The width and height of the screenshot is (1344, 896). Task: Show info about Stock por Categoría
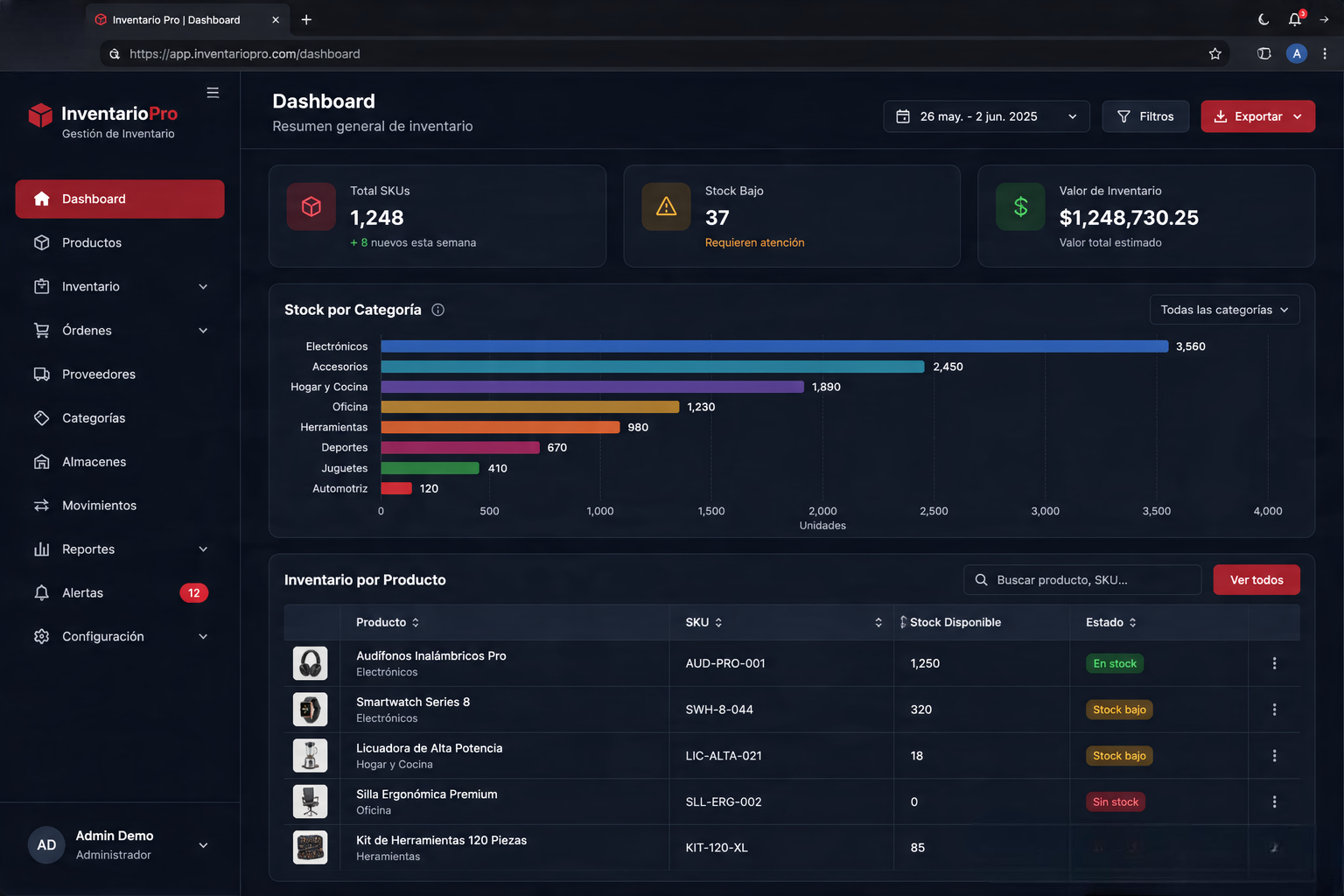(x=438, y=310)
